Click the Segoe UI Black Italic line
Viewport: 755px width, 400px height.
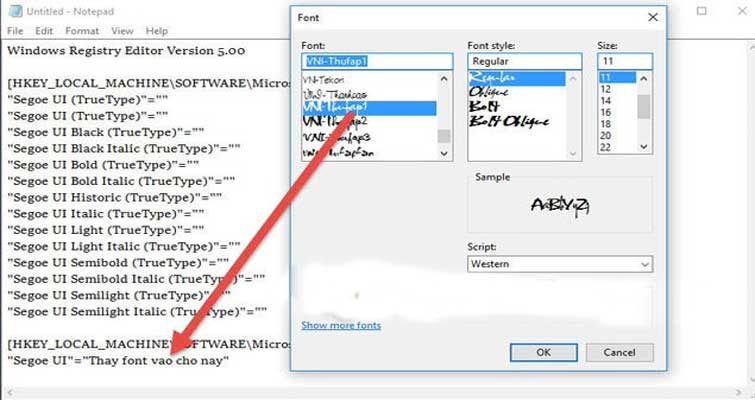(x=124, y=149)
